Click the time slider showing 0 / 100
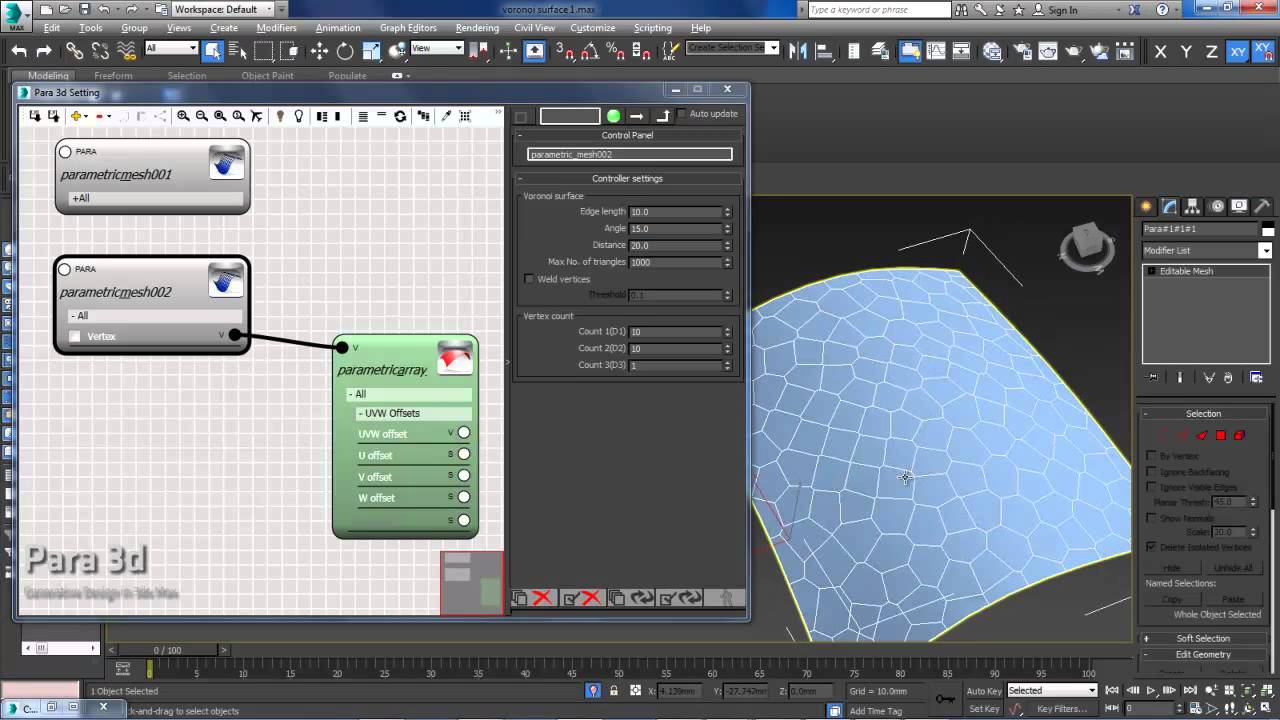 click(x=167, y=650)
